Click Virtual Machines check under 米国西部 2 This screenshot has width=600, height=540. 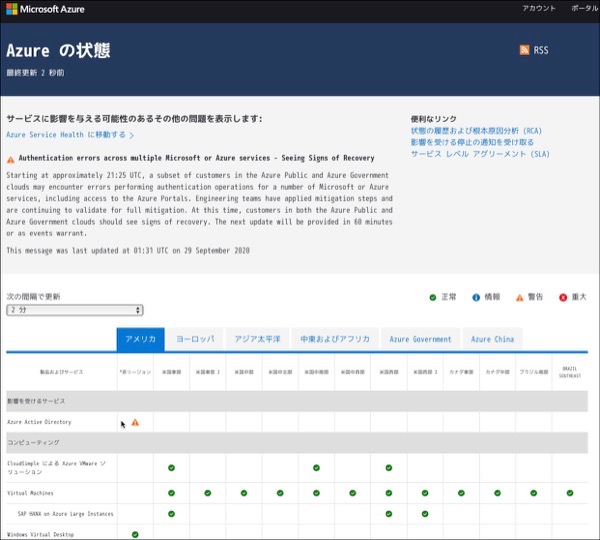pyautogui.click(x=425, y=493)
